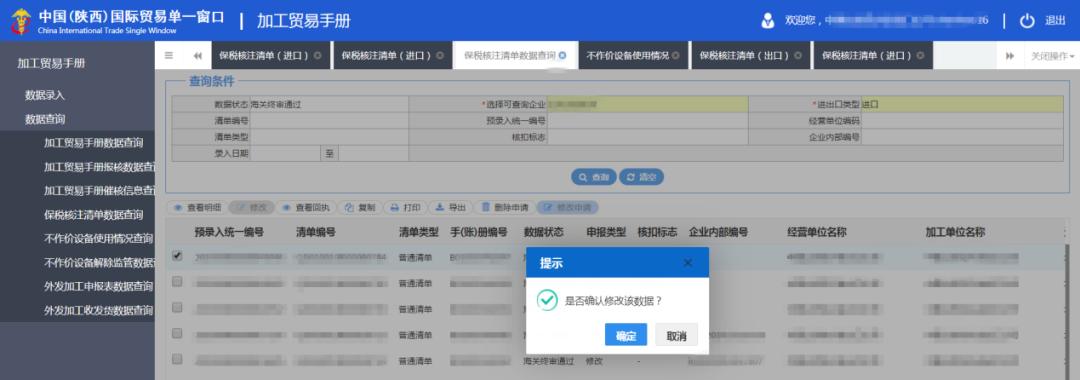The image size is (1080, 380).
Task: Click the greyed 修改 toolbar button
Action: click(x=252, y=207)
